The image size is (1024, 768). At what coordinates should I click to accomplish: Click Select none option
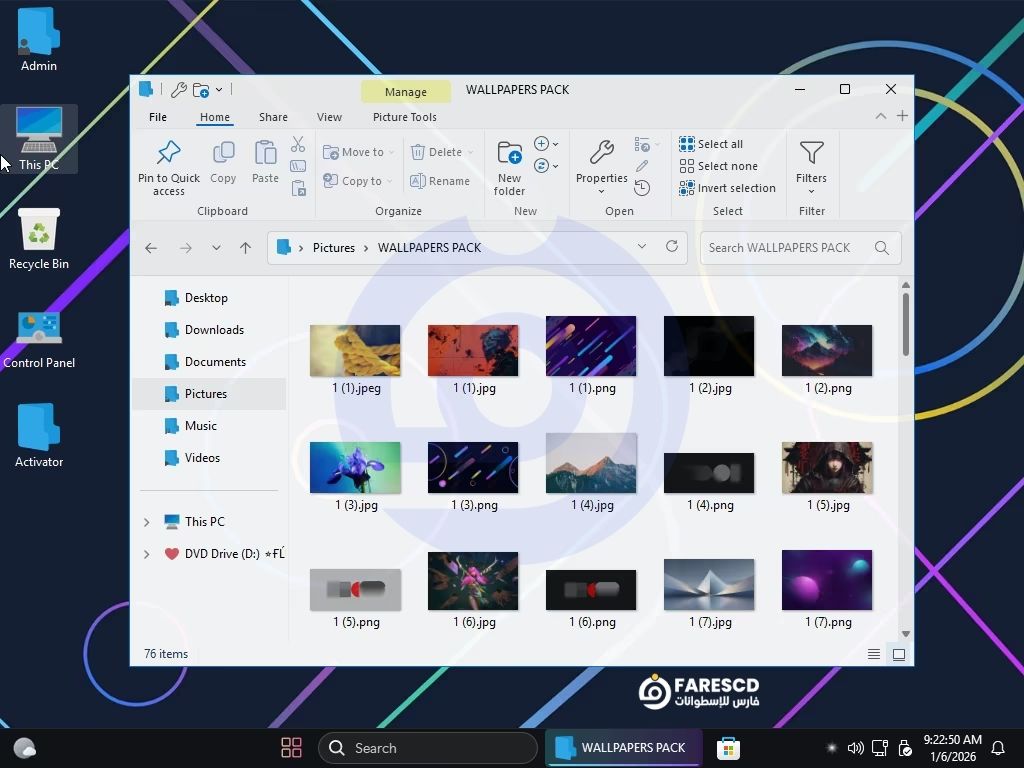click(718, 166)
